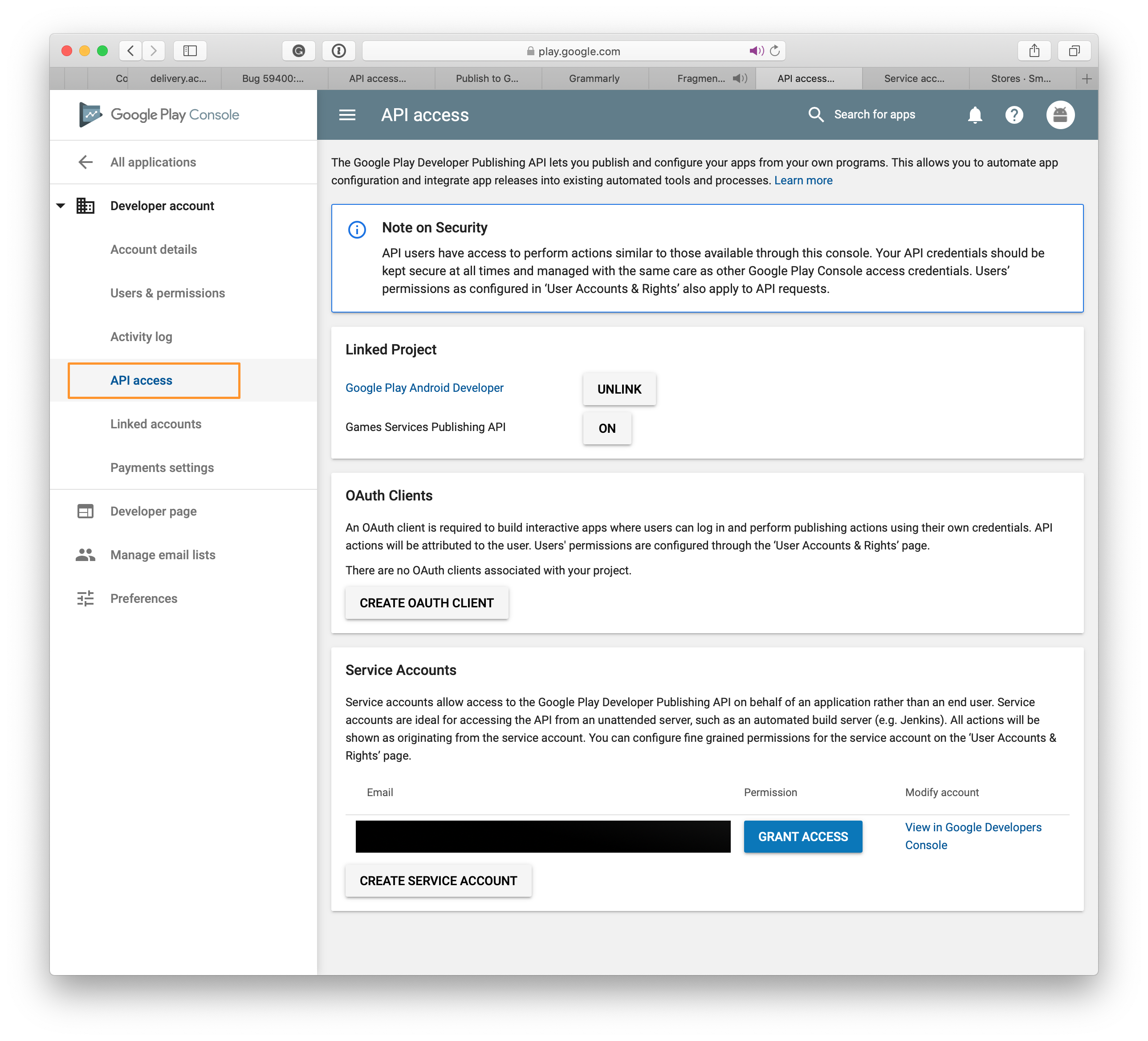This screenshot has height=1041, width=1148.
Task: Click the Google Play Android Developer link
Action: point(424,387)
